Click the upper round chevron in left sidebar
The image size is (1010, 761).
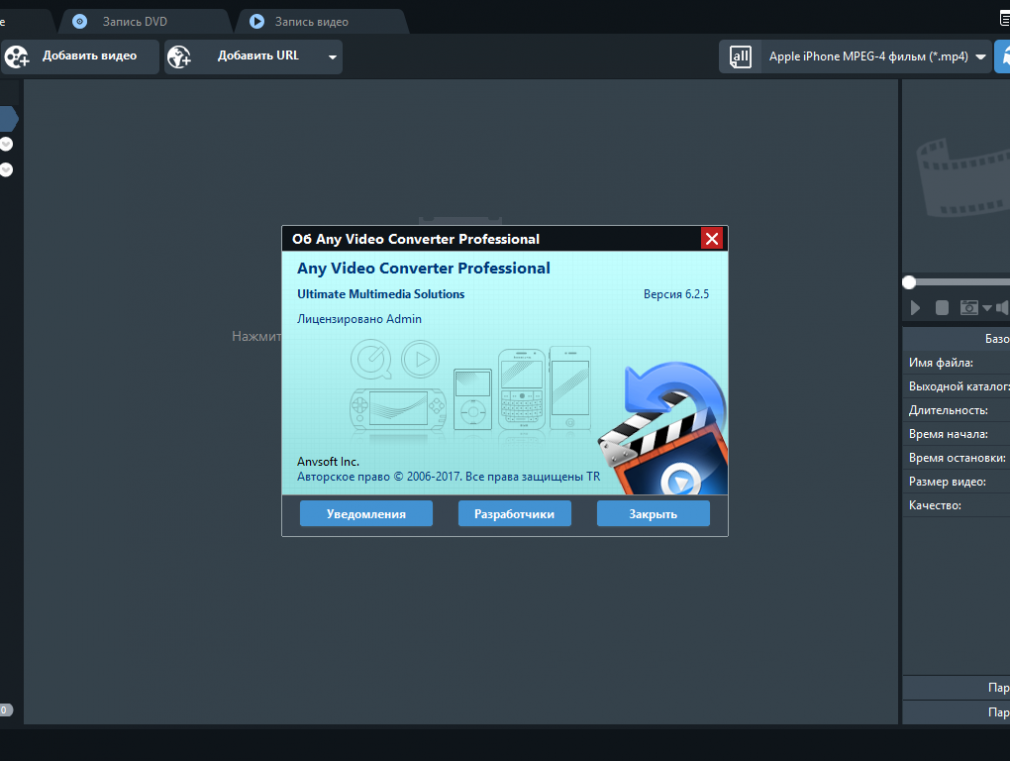click(6, 144)
